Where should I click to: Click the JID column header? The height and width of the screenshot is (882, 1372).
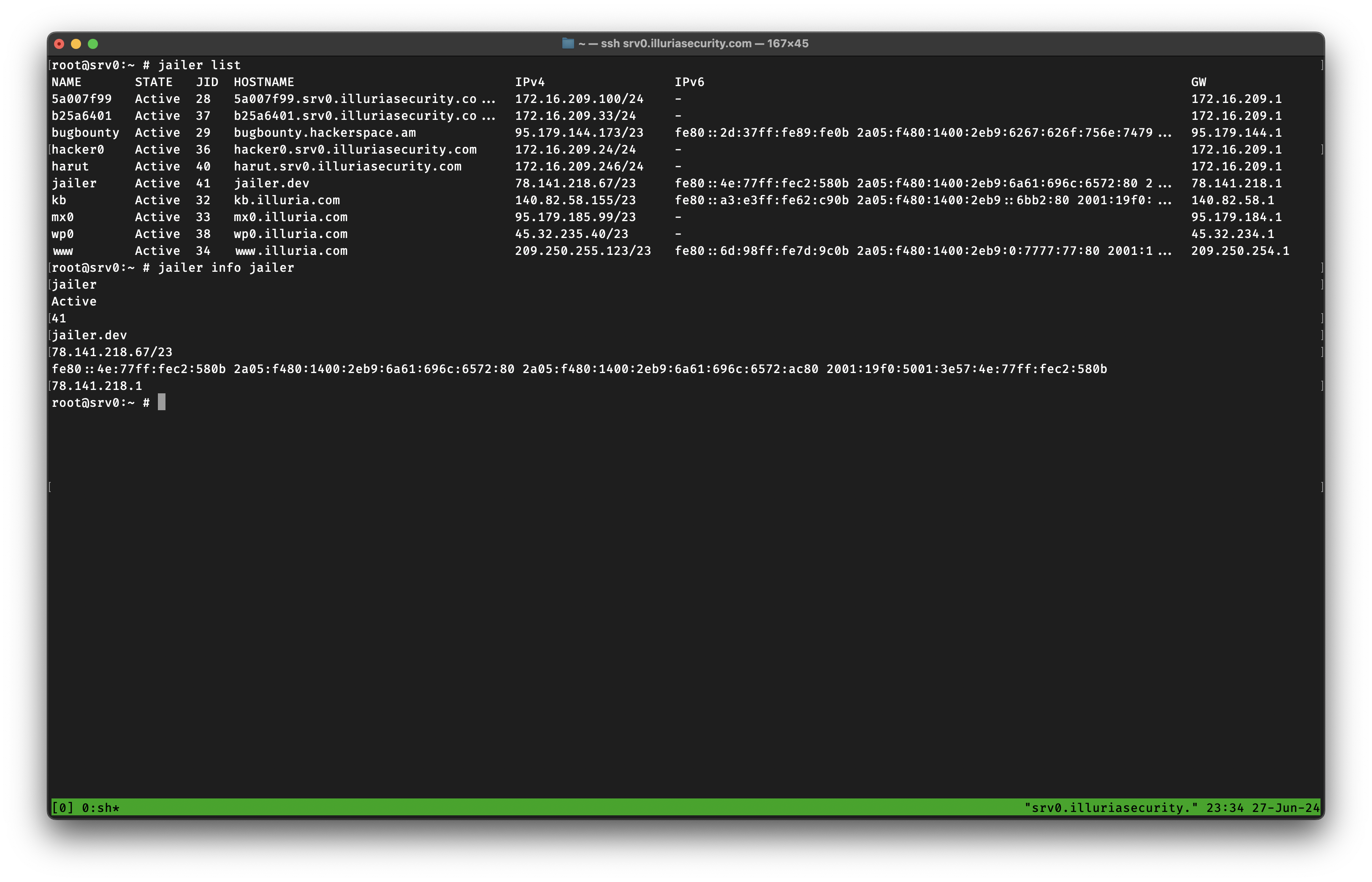207,82
